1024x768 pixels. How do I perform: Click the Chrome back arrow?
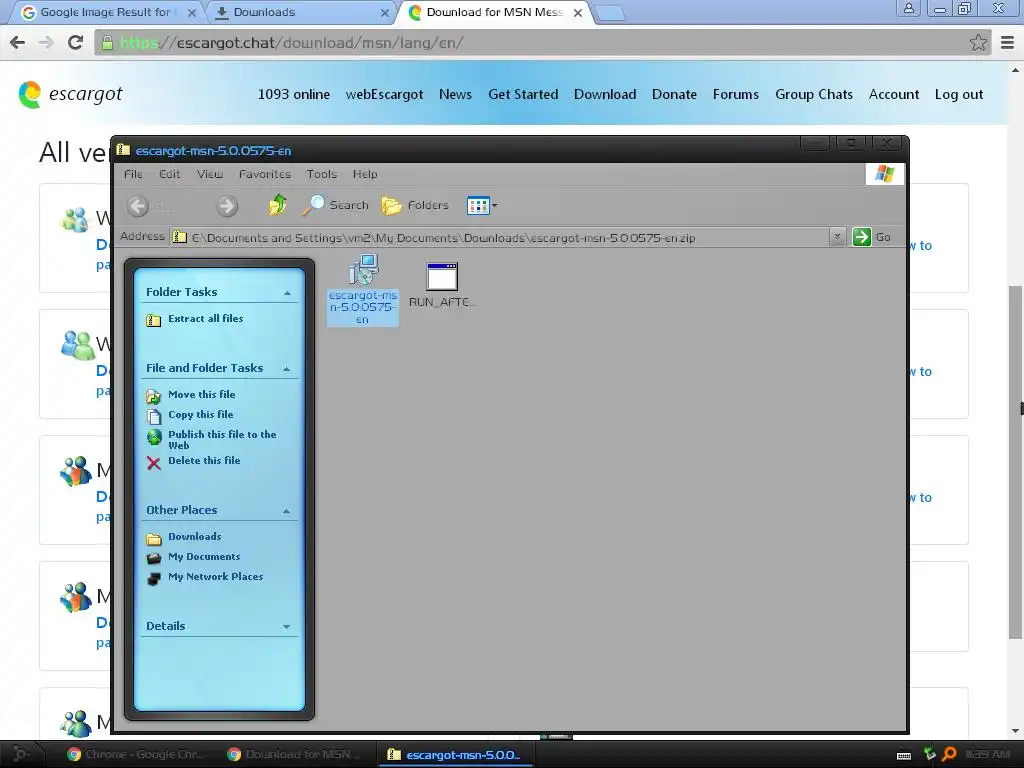(18, 43)
